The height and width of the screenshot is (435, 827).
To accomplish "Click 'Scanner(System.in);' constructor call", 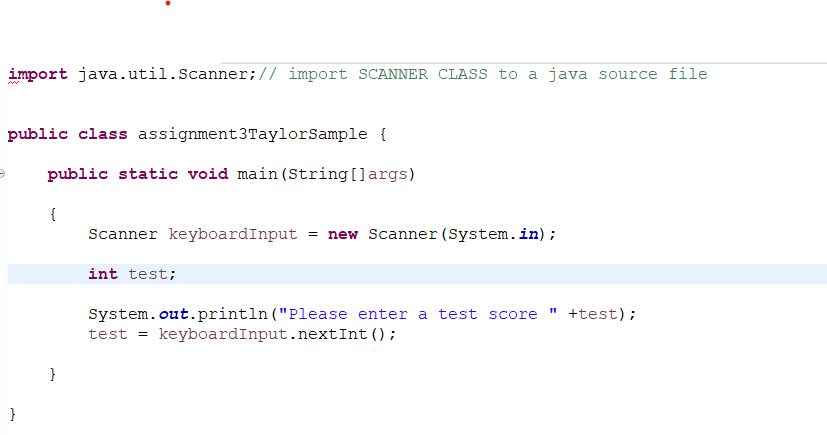I will point(463,234).
